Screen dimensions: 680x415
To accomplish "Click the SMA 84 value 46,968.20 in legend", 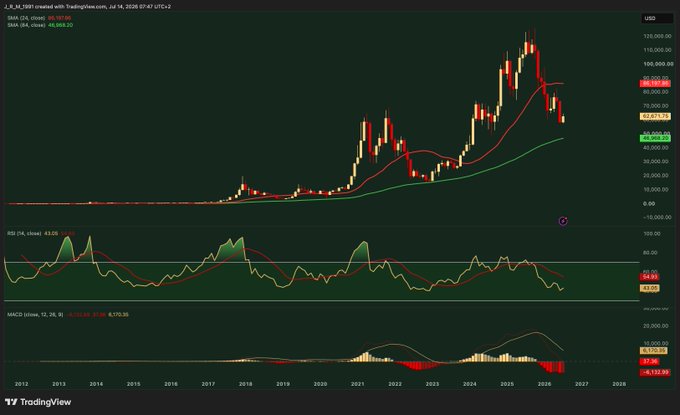I will [60, 25].
